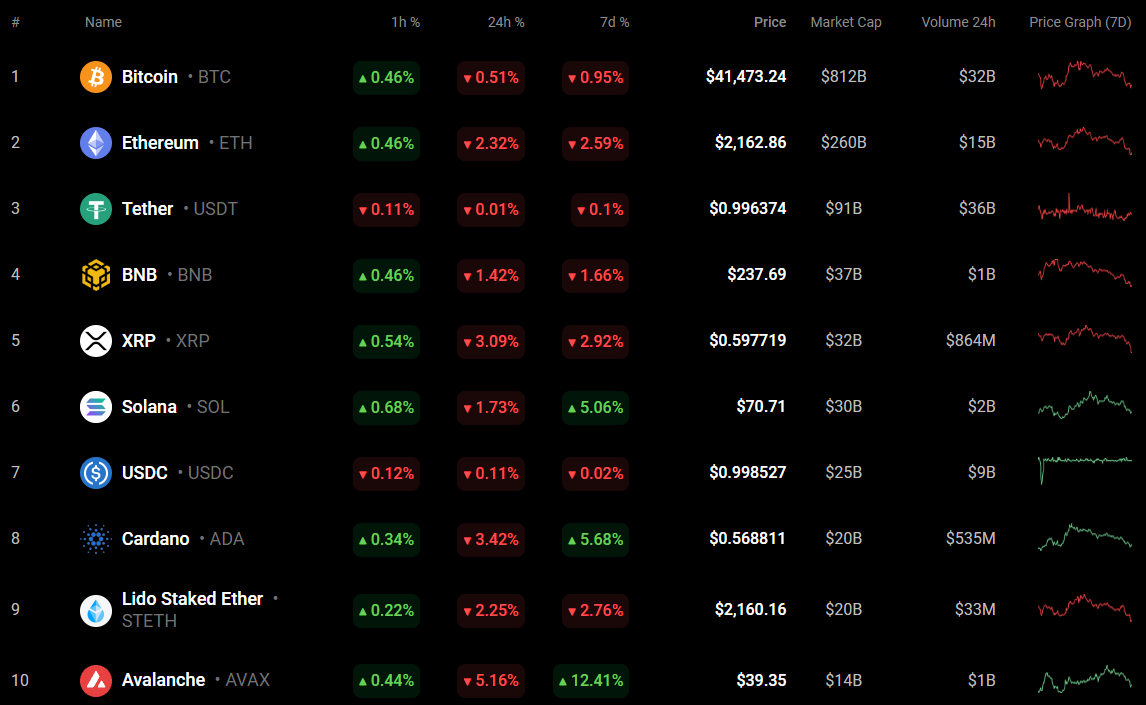
Task: Sort by the Price column header
Action: (769, 22)
